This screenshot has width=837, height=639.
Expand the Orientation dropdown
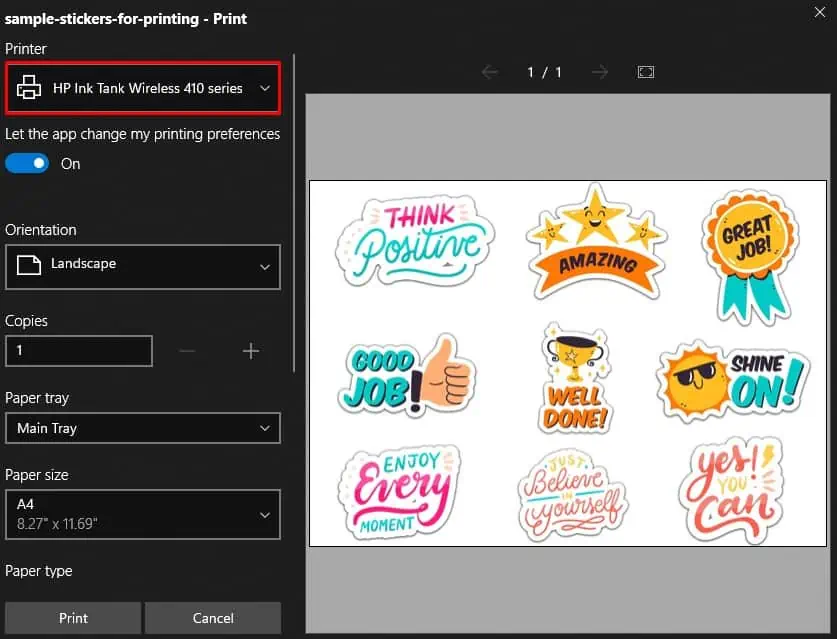[x=265, y=267]
